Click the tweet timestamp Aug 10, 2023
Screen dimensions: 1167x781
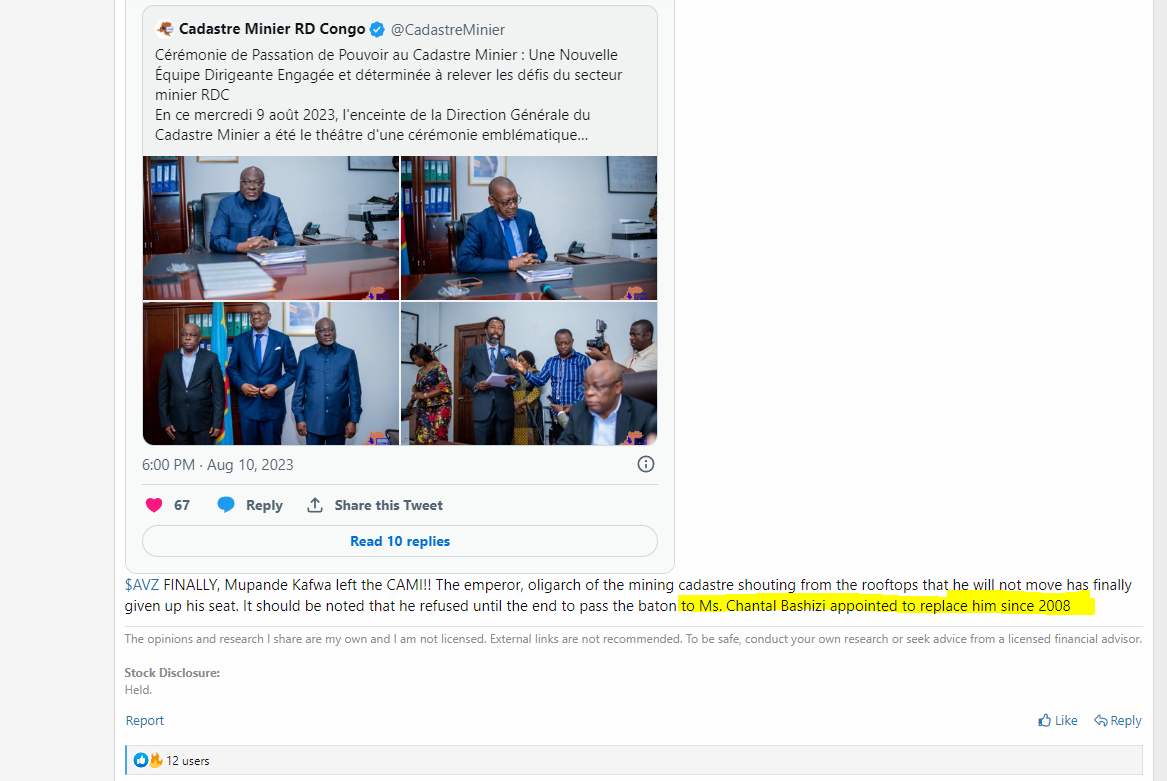point(217,465)
